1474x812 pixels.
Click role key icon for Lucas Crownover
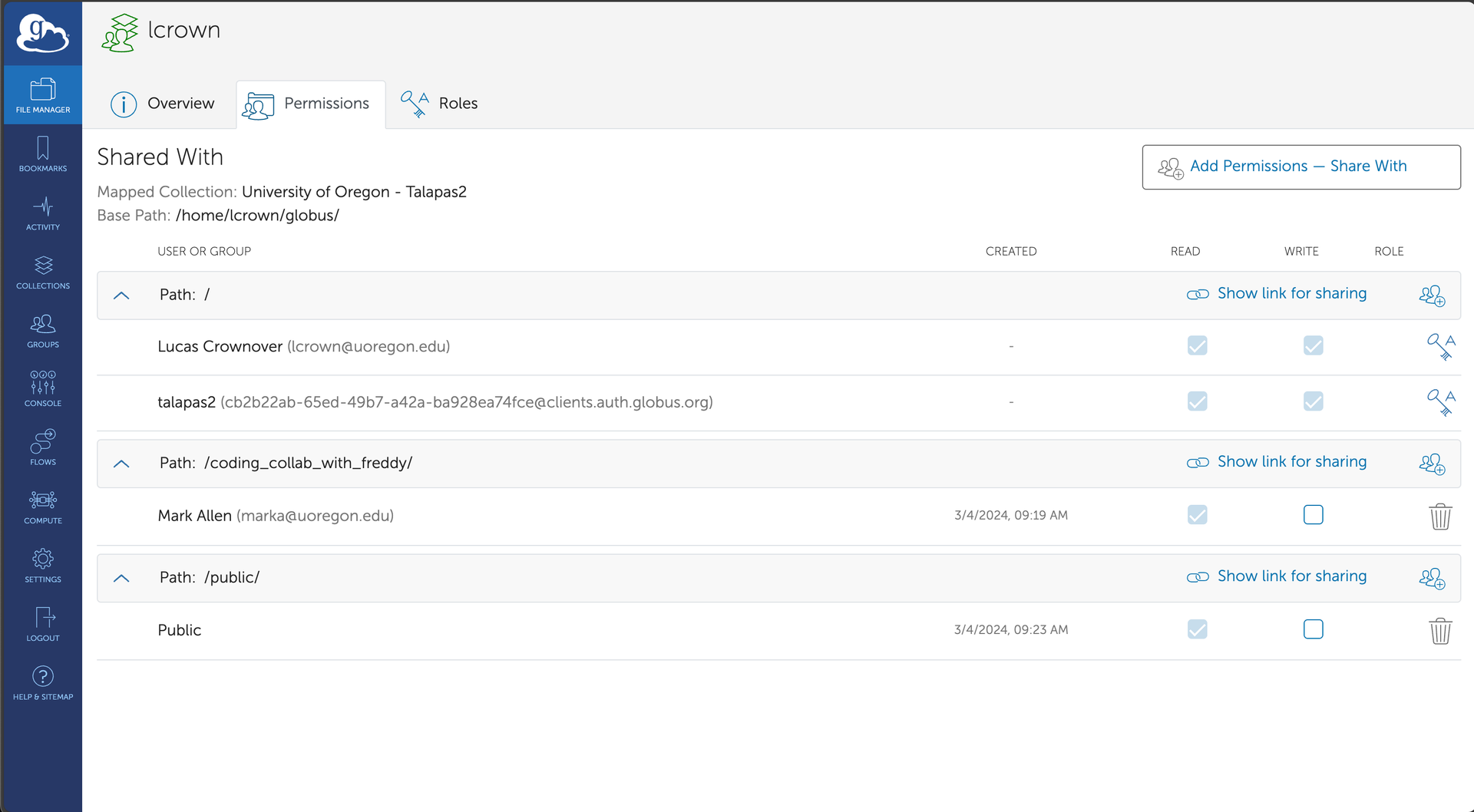1441,347
